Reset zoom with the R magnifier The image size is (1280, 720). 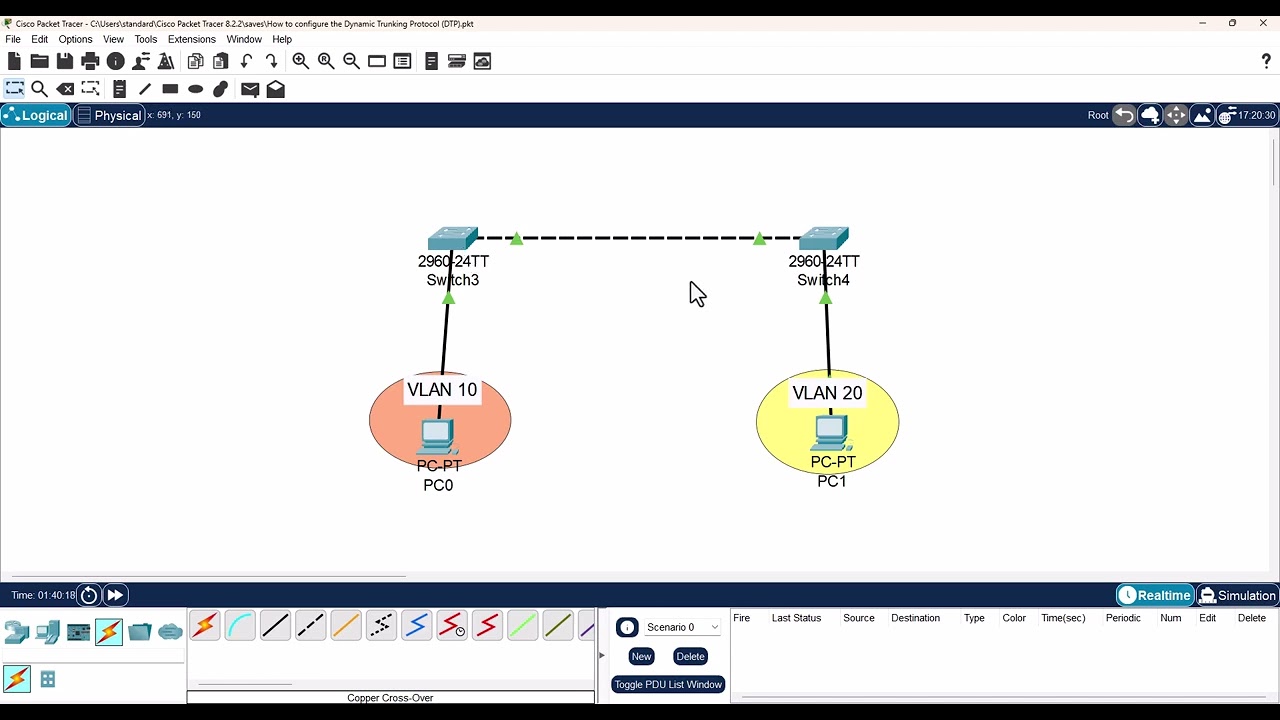point(326,61)
